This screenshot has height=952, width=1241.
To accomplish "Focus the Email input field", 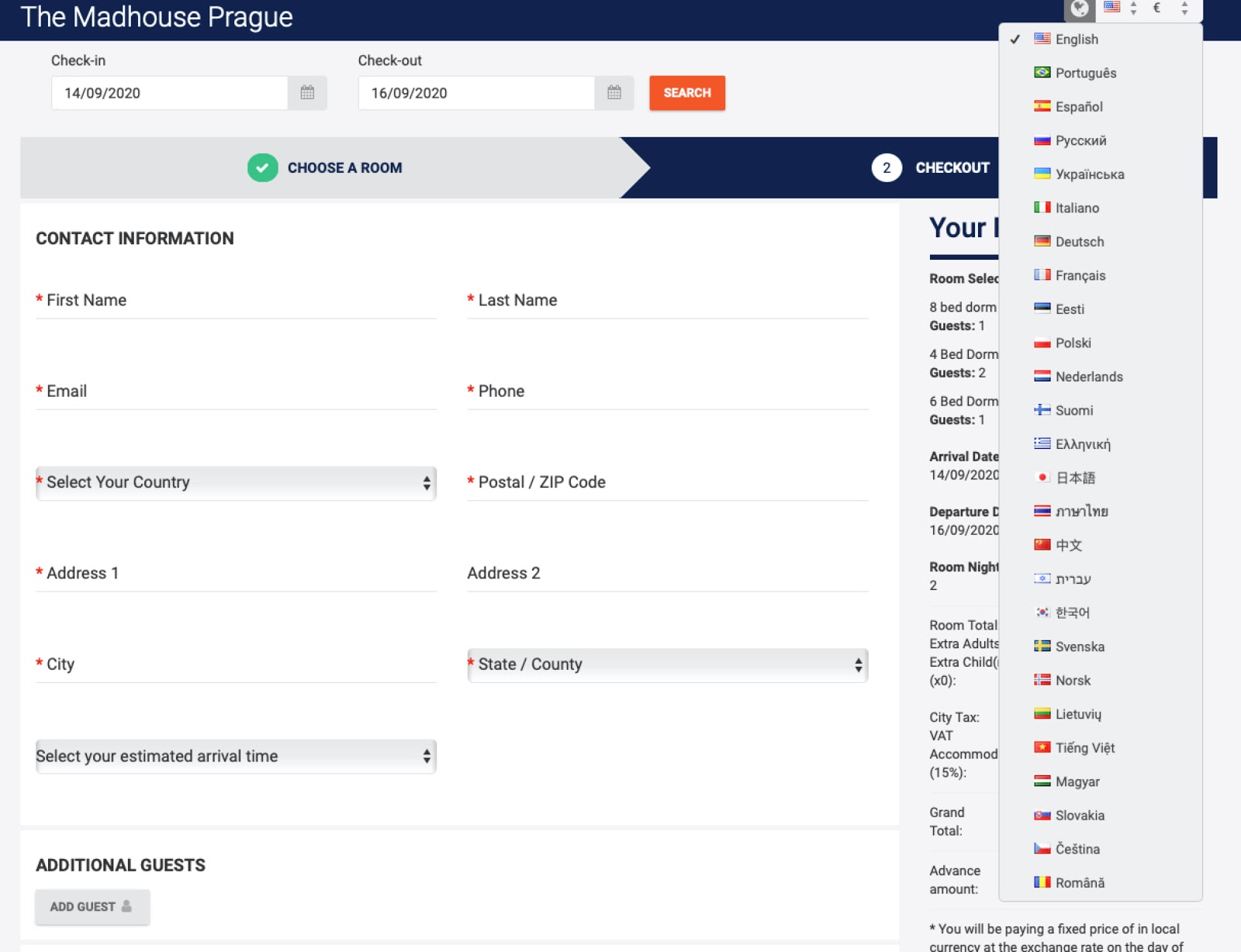I will coord(236,392).
